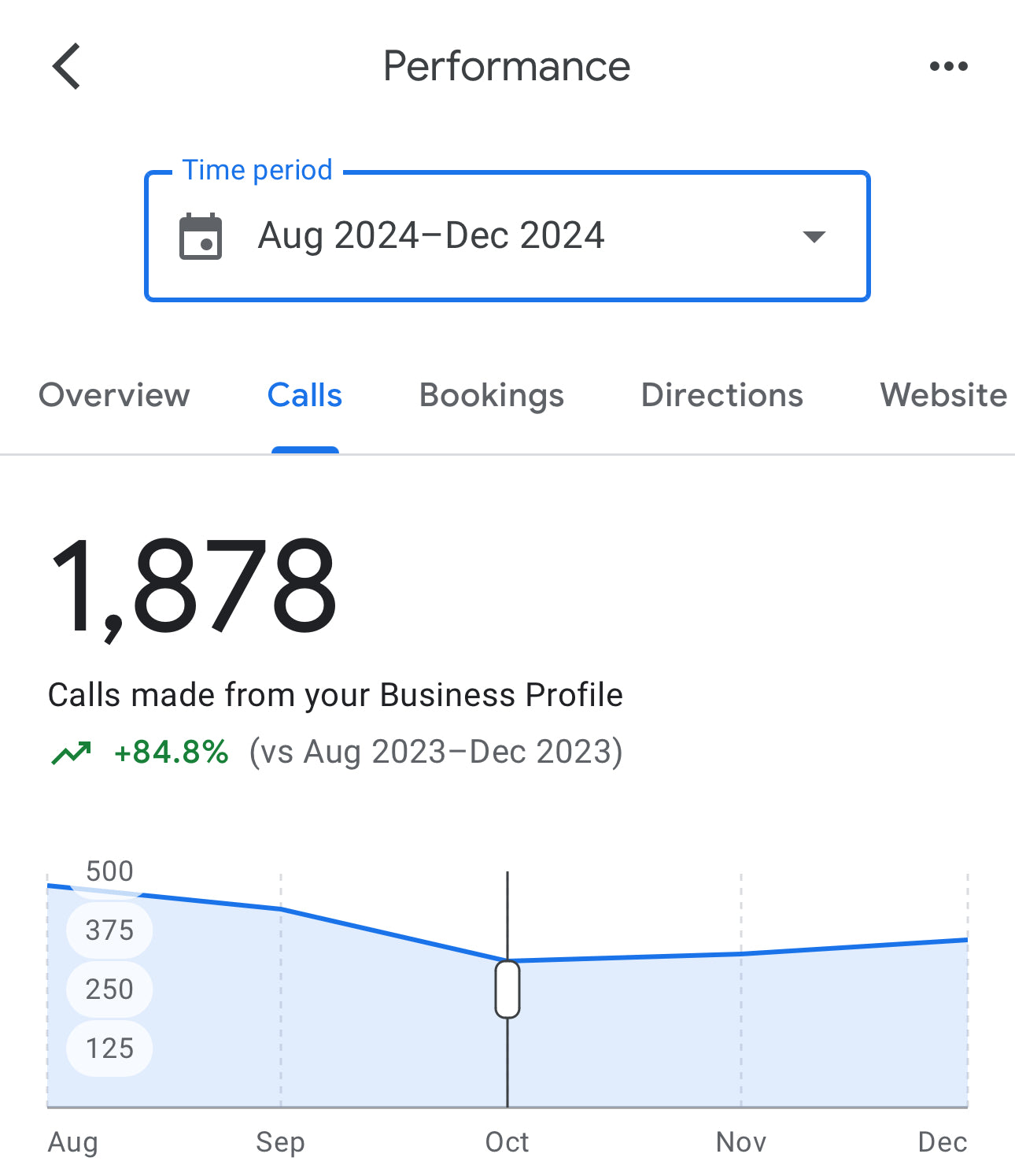Click the 1,878 total calls figure

194,586
